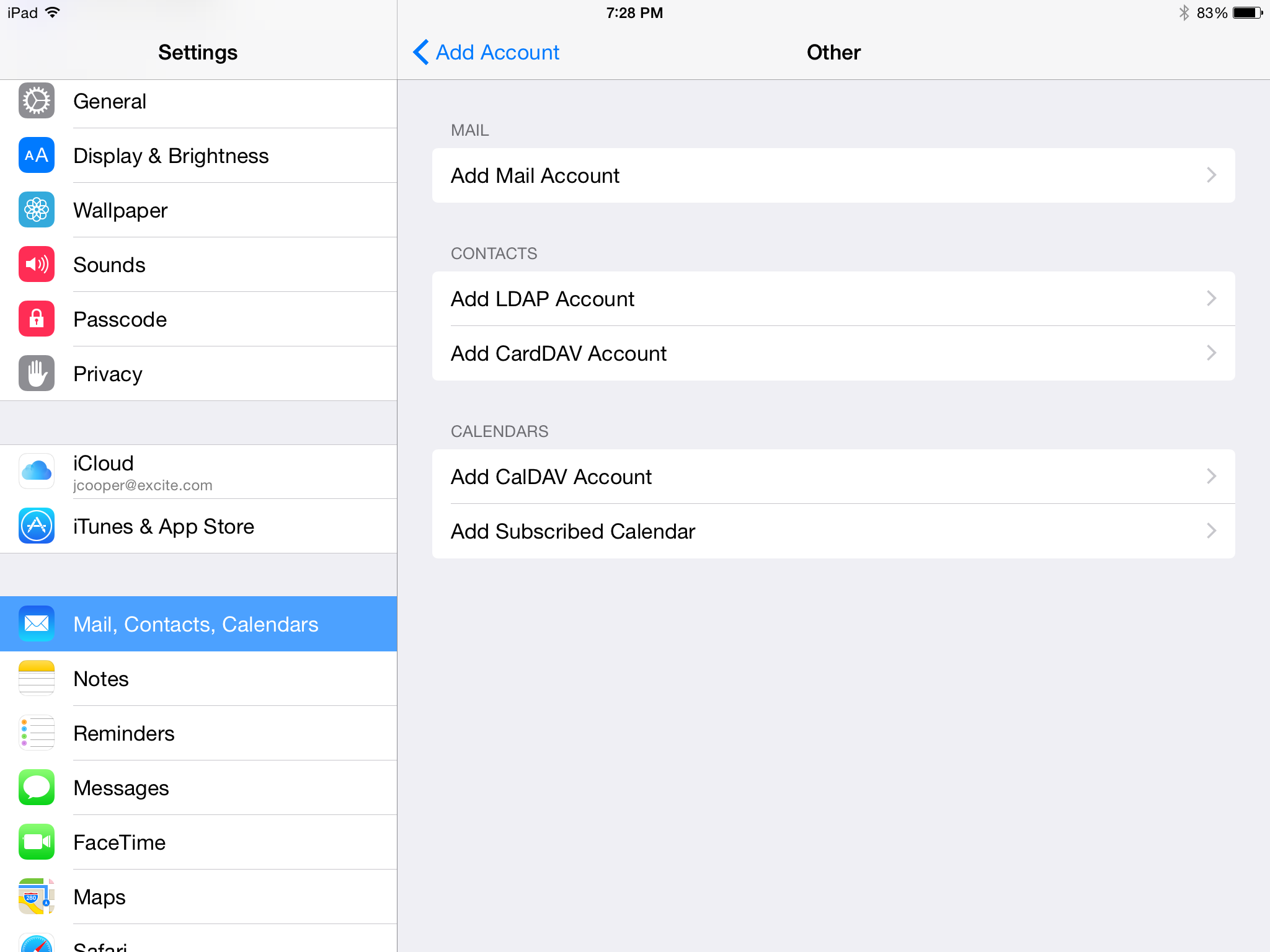
Task: Open iTunes & App Store settings
Action: pyautogui.click(x=198, y=526)
